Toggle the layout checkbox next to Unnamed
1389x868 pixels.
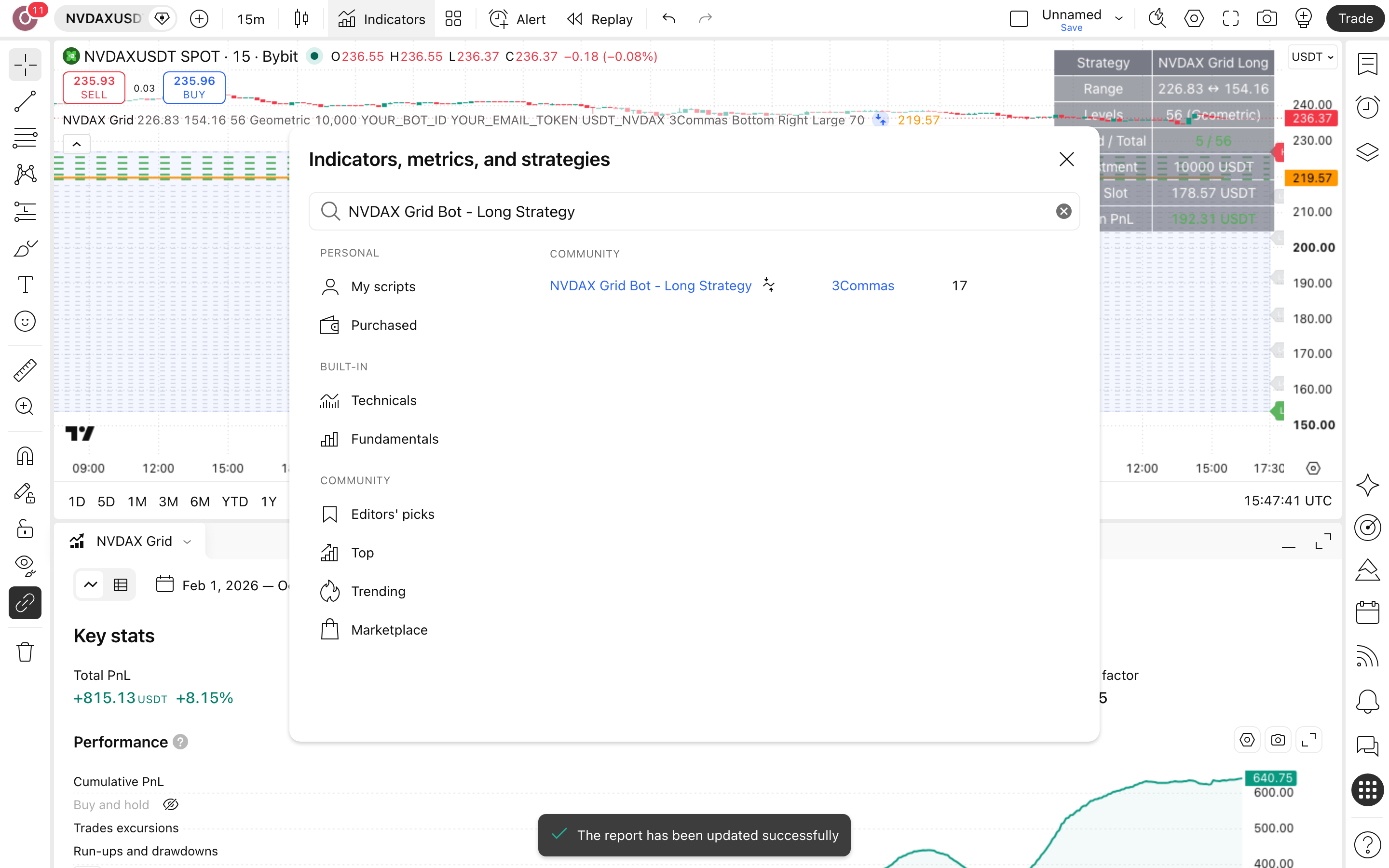tap(1019, 19)
